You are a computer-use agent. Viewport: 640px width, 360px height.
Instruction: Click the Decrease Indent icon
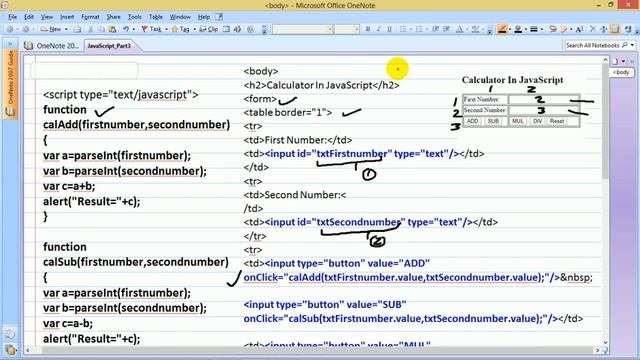pyautogui.click(x=436, y=29)
